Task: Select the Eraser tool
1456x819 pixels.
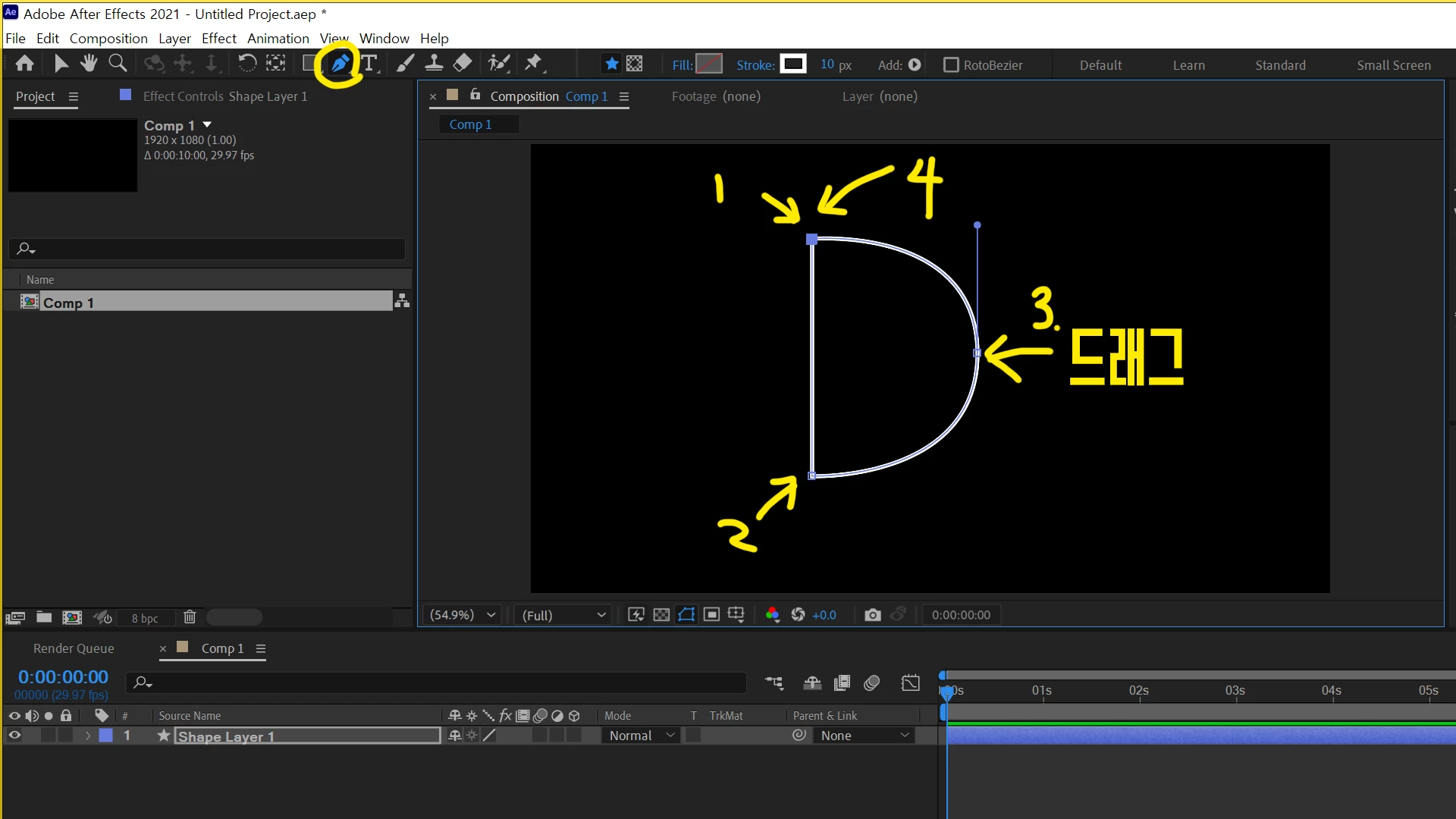Action: [x=463, y=64]
